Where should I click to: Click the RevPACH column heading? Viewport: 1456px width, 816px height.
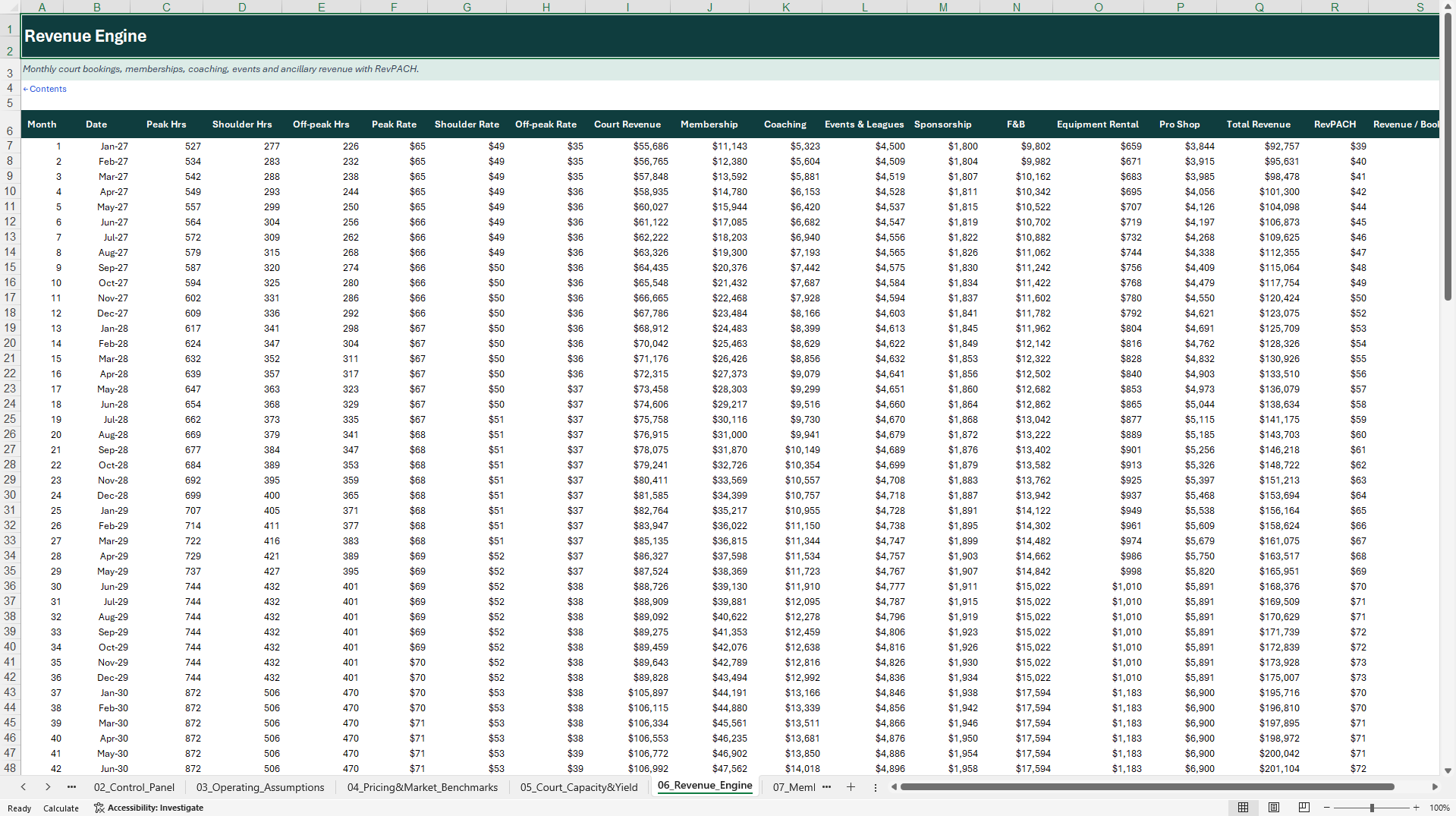(1335, 124)
